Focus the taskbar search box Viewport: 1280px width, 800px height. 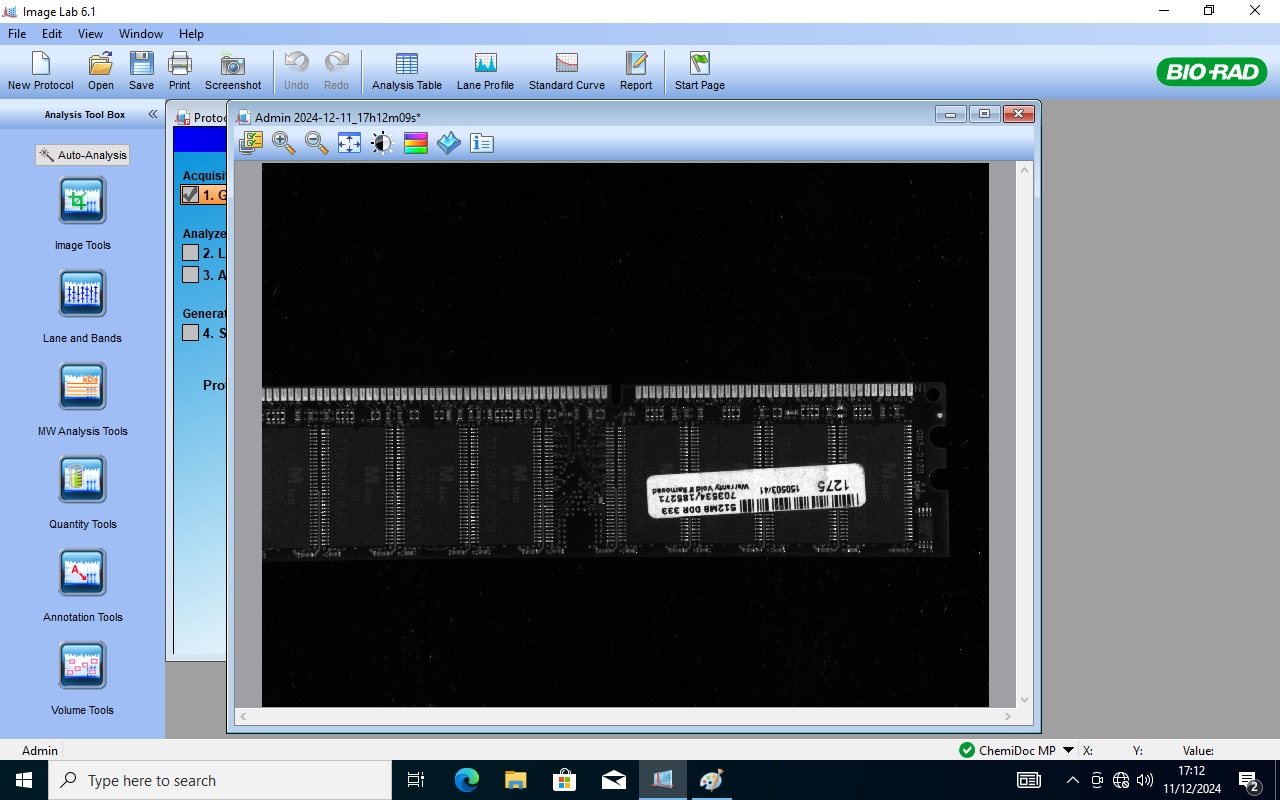pyautogui.click(x=220, y=780)
